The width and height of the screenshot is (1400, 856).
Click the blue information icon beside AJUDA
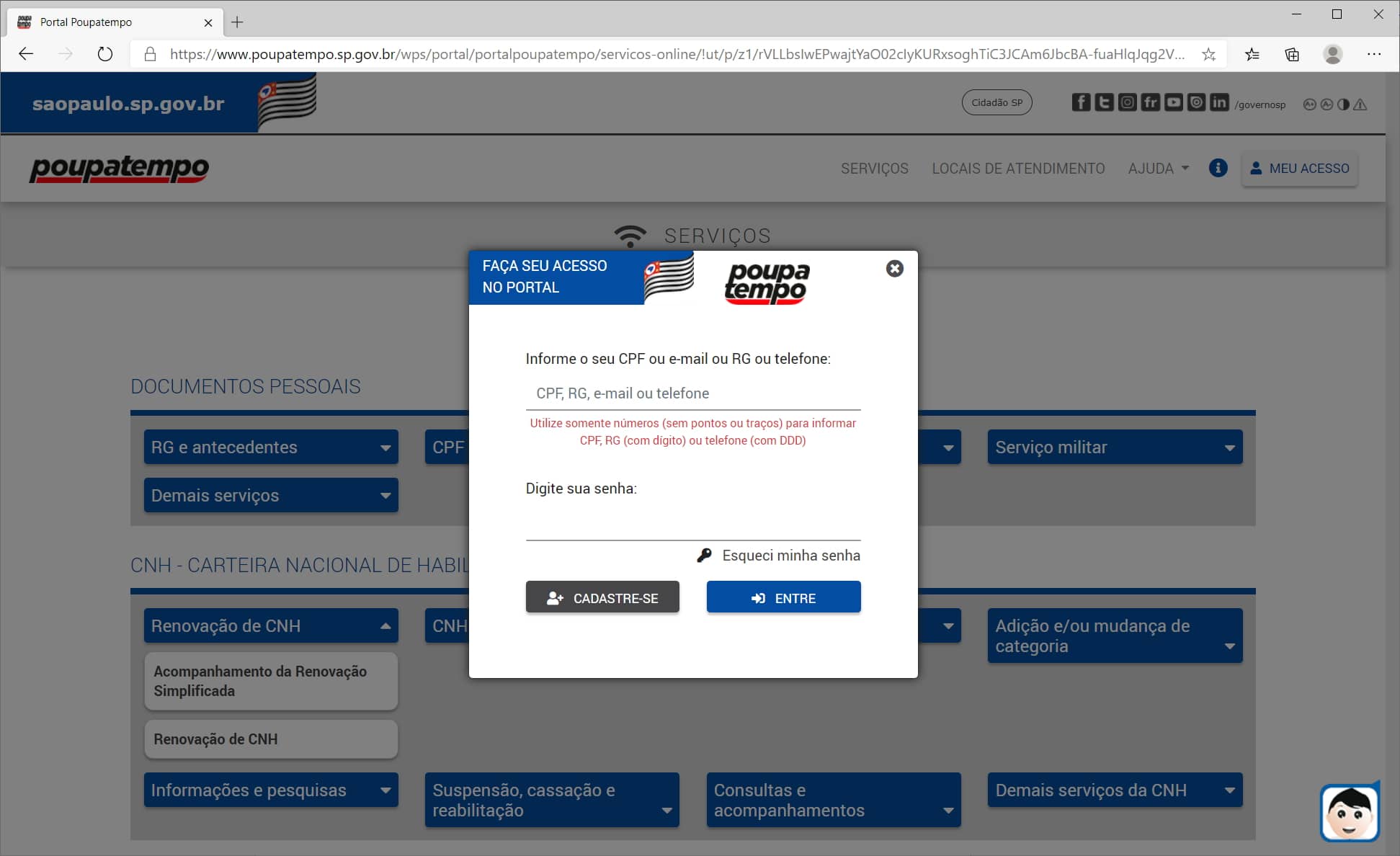pos(1218,168)
